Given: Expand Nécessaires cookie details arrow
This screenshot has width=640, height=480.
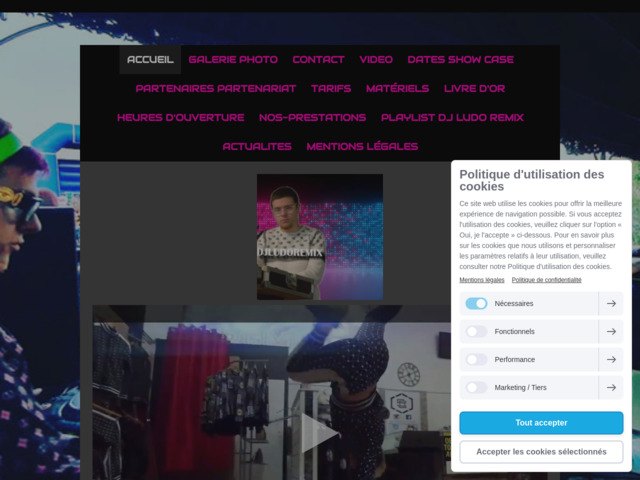Looking at the screenshot, I should click(x=610, y=304).
